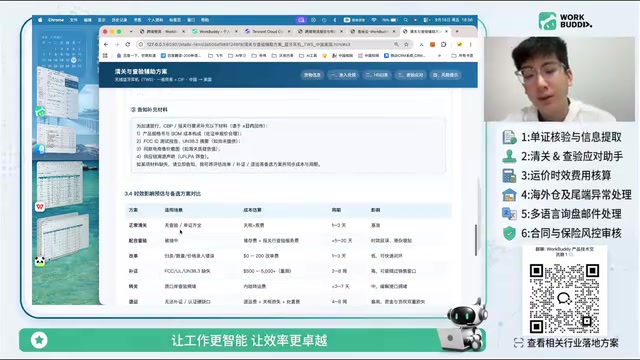Open the Chrome extensions puzzle icon

(x=444, y=44)
